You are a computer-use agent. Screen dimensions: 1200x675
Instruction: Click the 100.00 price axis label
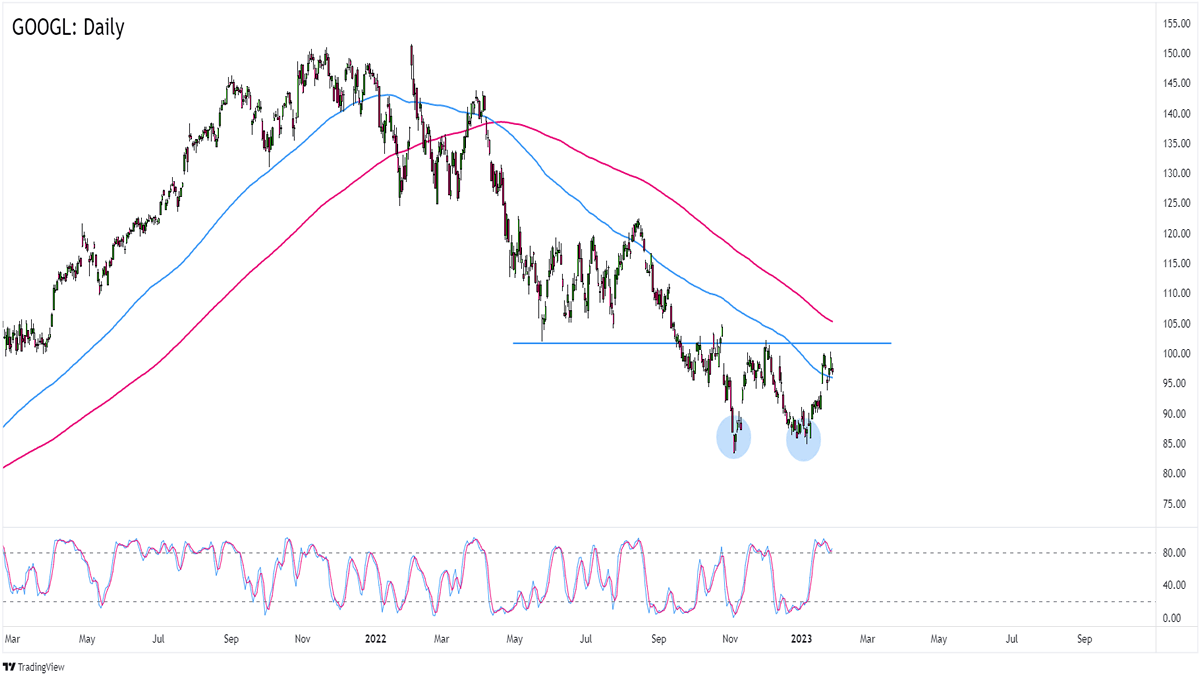pos(1175,353)
